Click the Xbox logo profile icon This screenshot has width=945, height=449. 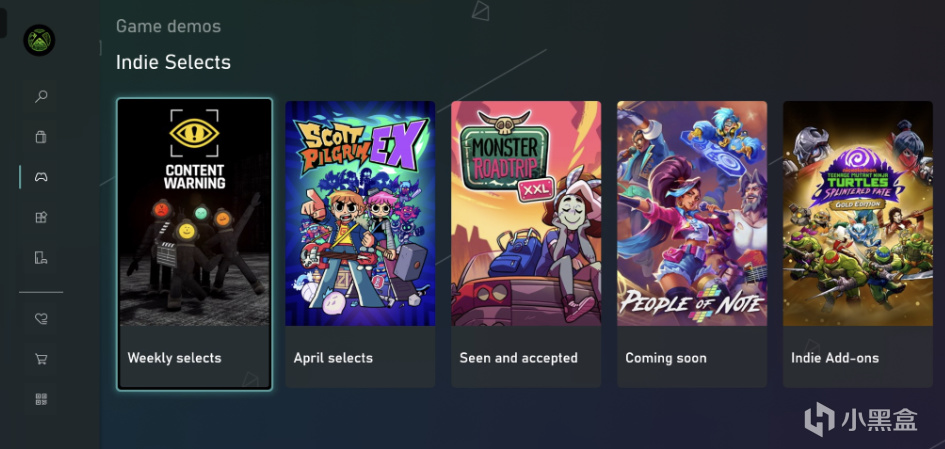39,40
